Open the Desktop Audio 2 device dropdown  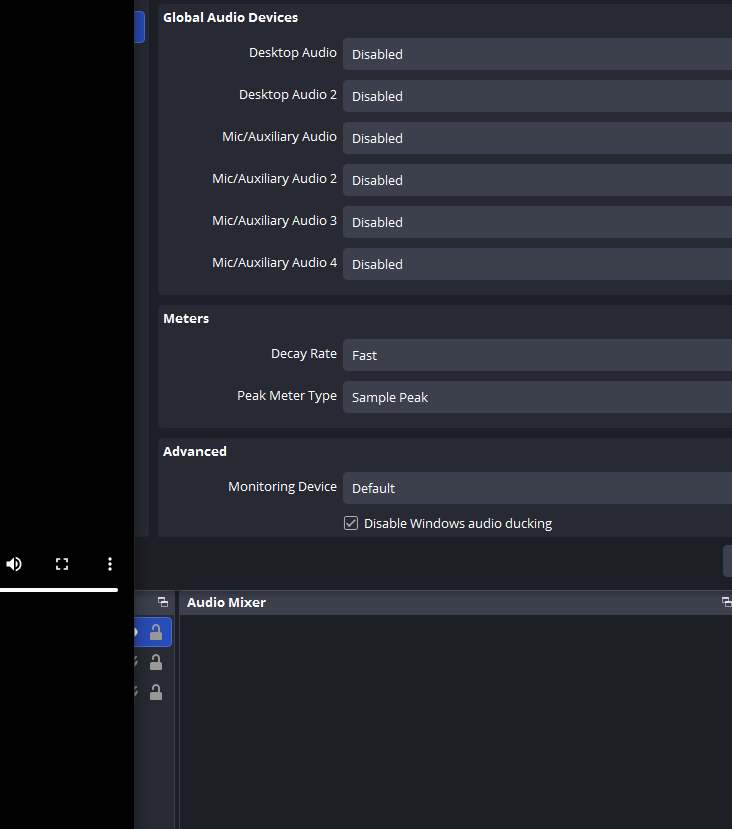click(537, 96)
